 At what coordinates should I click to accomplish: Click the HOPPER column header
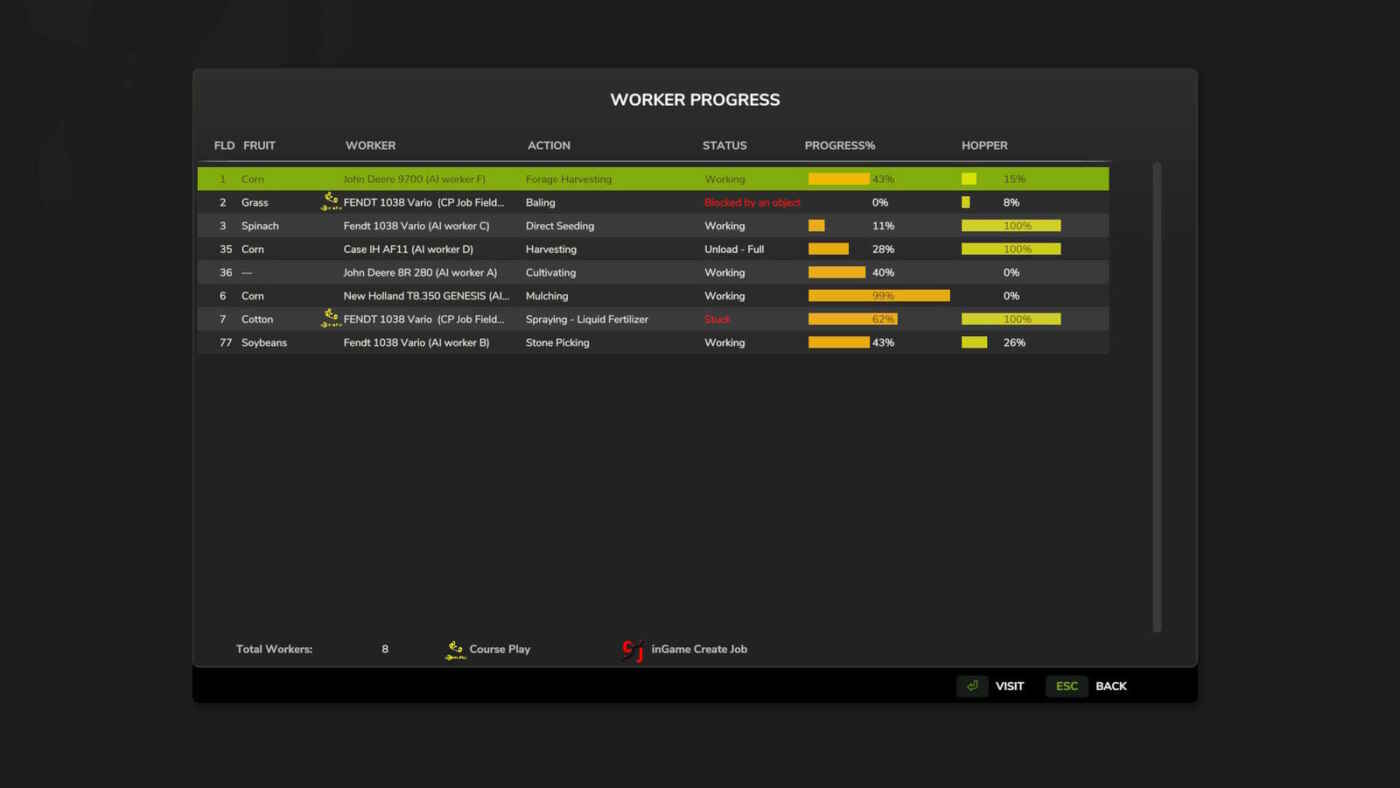point(984,146)
